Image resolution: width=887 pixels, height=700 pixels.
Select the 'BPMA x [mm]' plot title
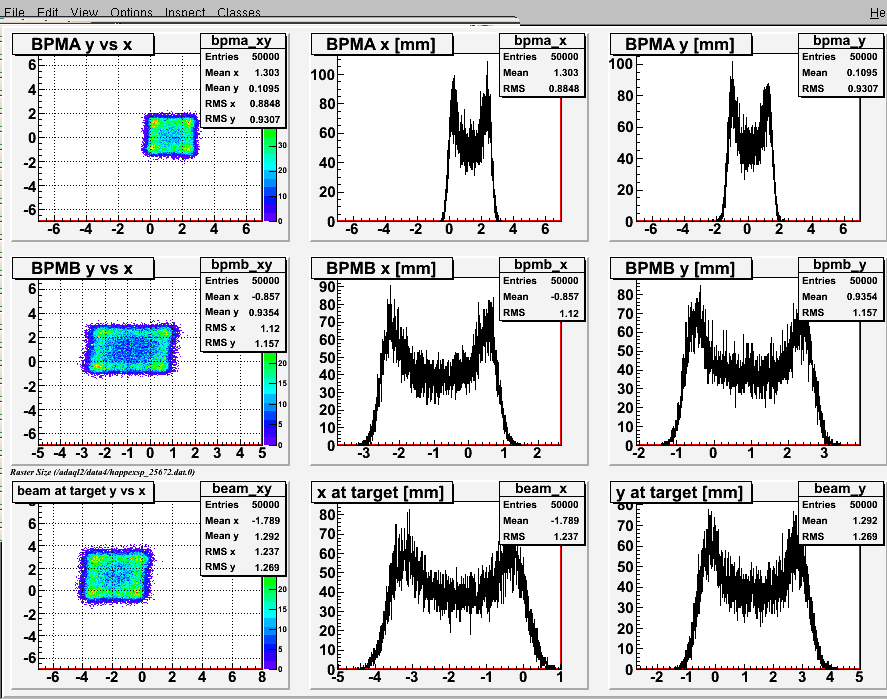coord(382,44)
